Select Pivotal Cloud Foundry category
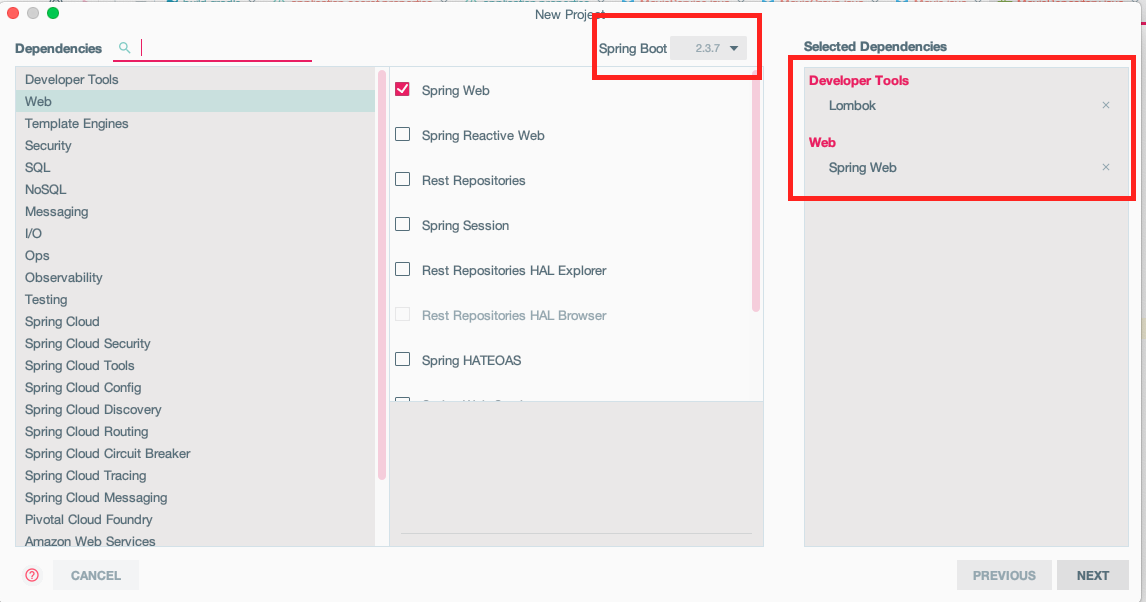Screen dimensions: 1146x602 pos(195,519)
